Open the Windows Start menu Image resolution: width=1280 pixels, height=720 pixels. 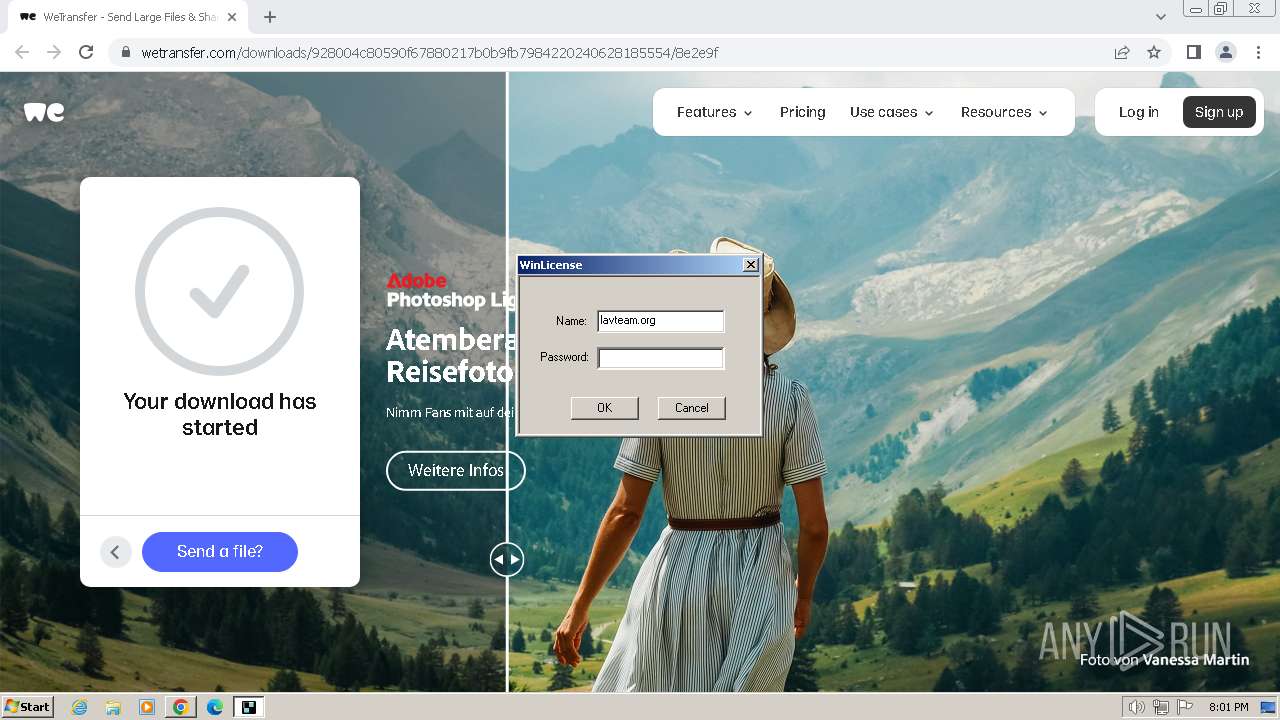click(28, 707)
